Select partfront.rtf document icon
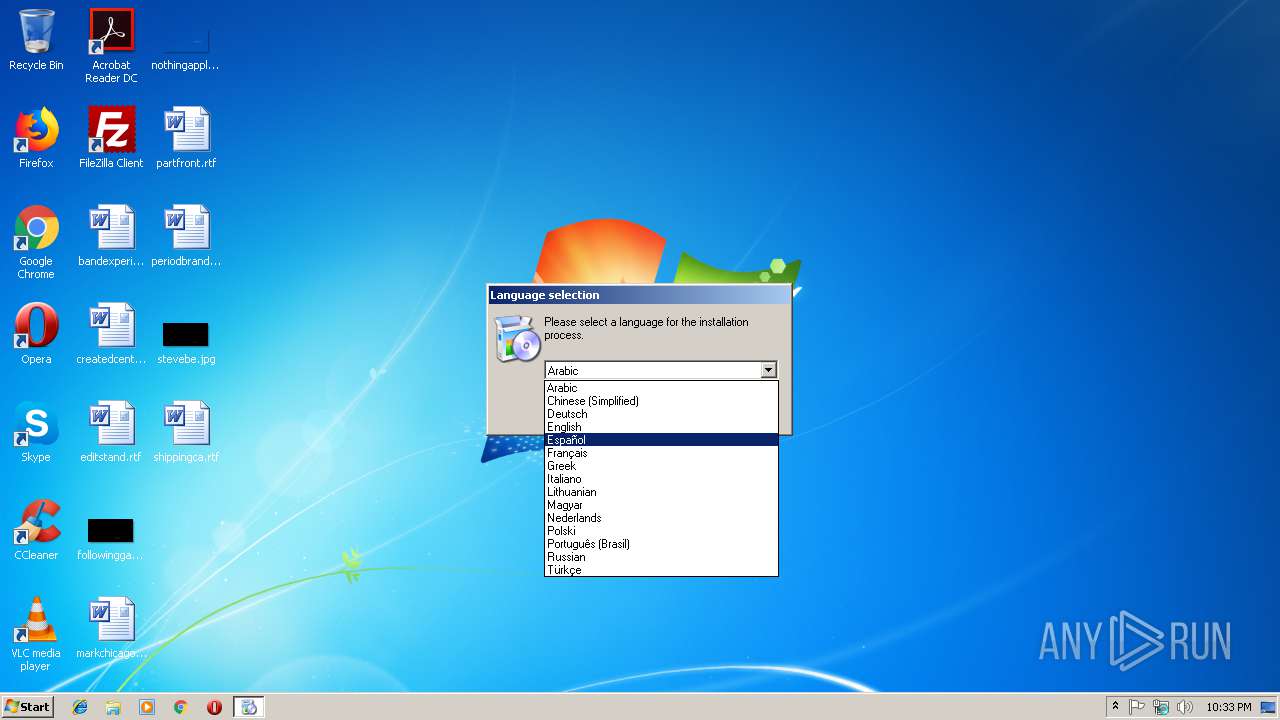Screen dimensions: 1280x720 click(186, 138)
